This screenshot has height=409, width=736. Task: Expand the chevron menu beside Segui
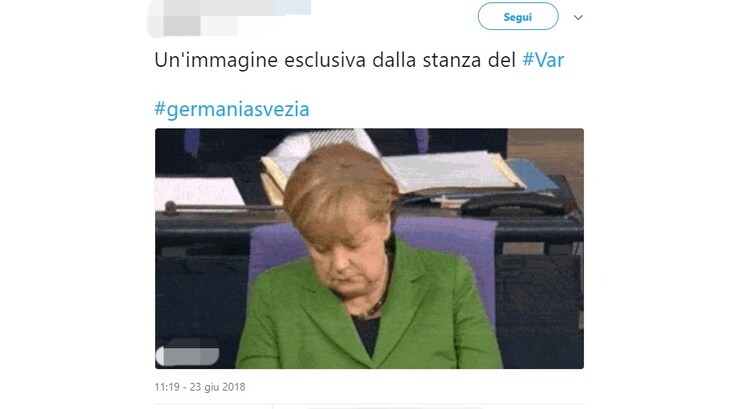click(578, 17)
